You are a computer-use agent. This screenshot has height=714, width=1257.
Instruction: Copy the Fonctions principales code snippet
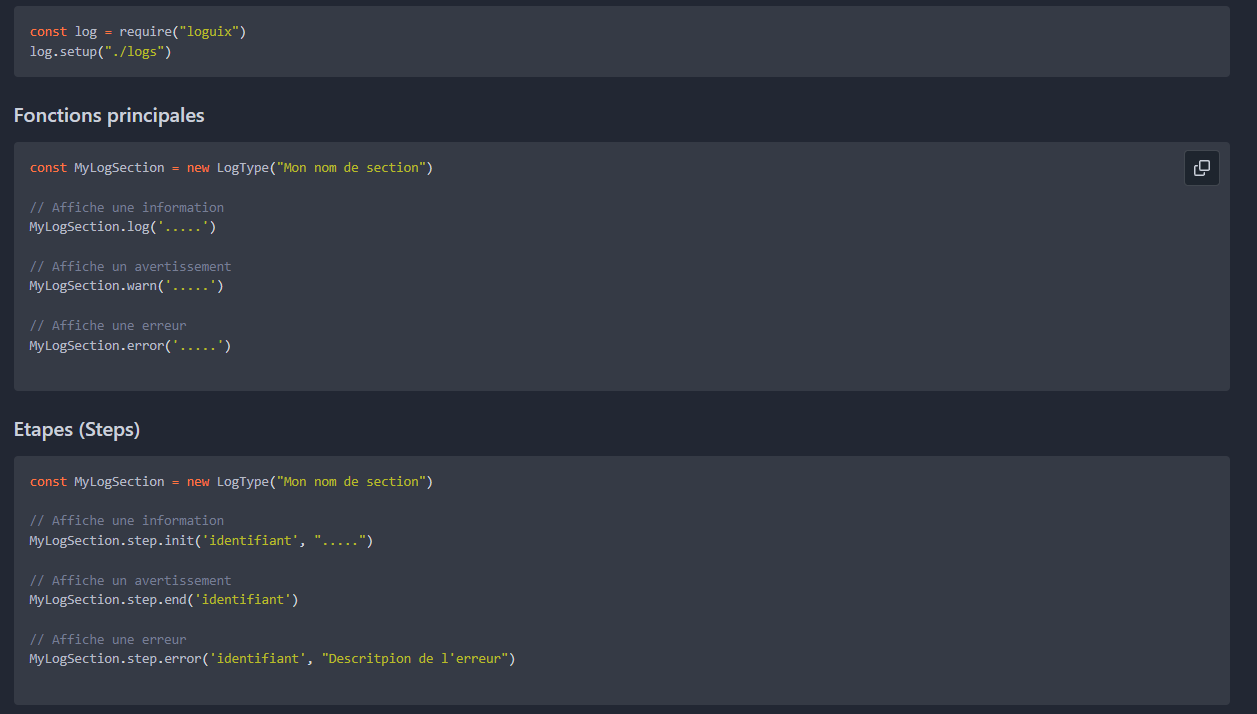(x=1201, y=168)
